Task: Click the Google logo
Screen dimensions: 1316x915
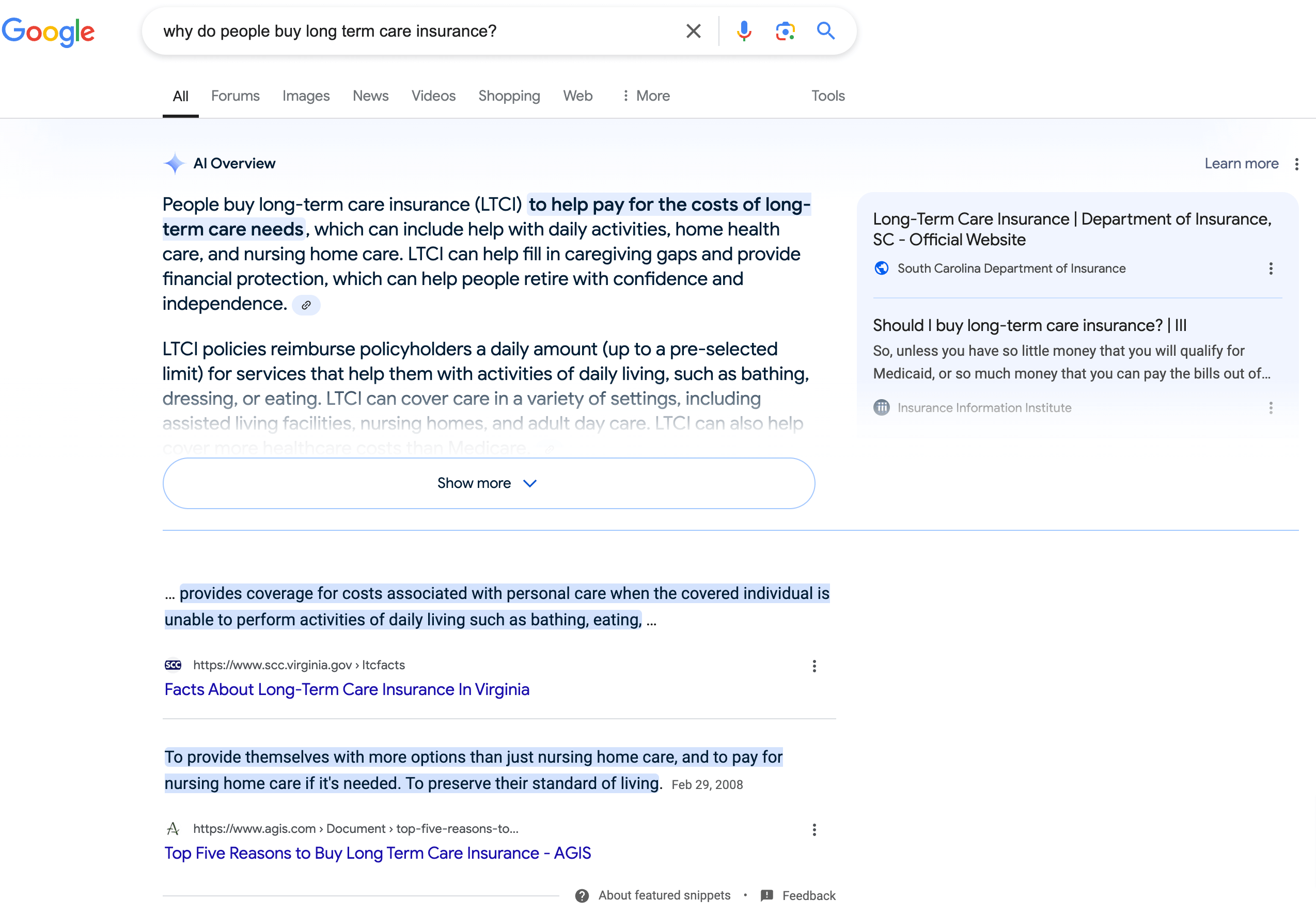Action: (49, 31)
